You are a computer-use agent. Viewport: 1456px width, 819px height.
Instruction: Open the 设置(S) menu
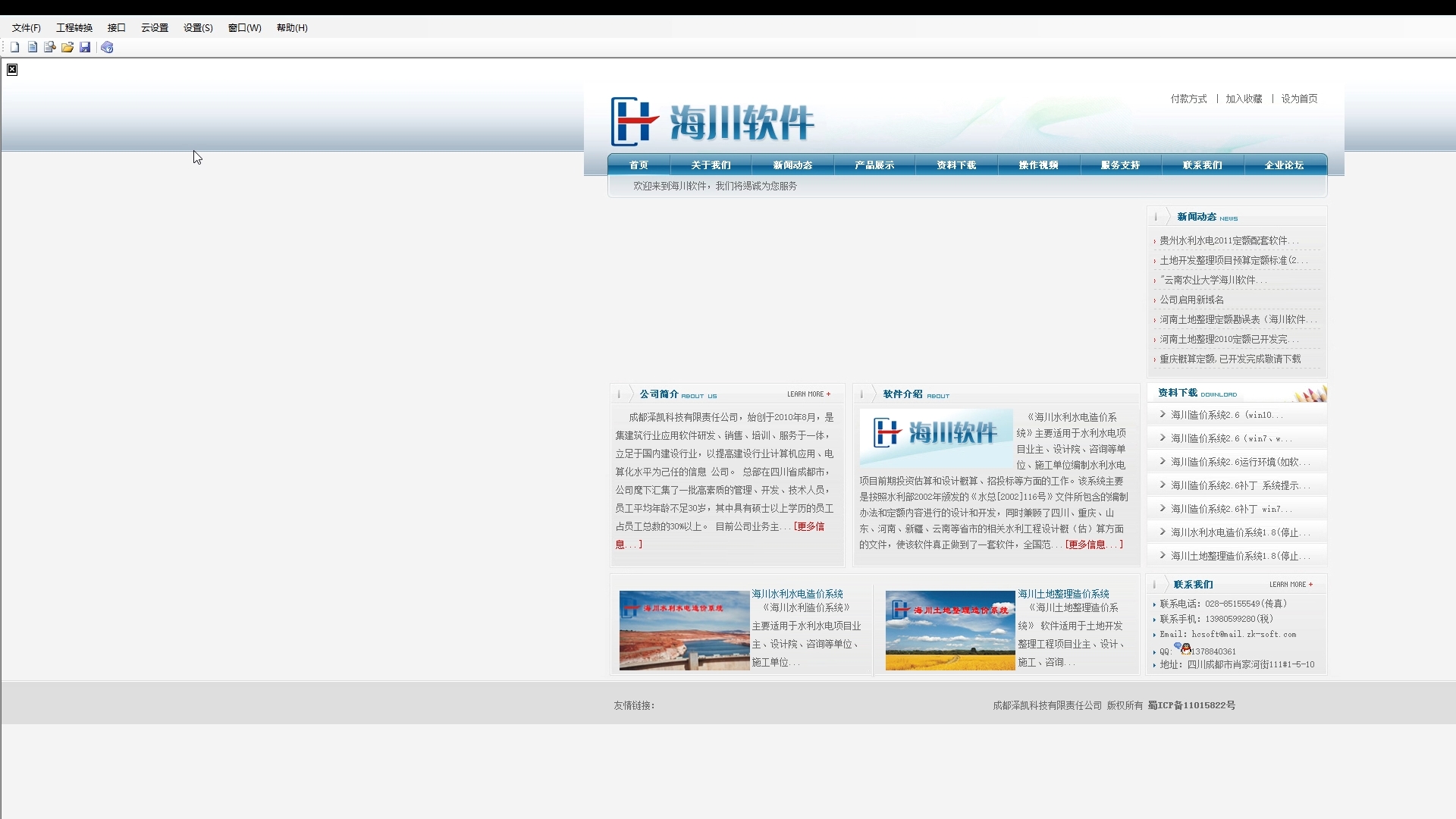pos(198,28)
